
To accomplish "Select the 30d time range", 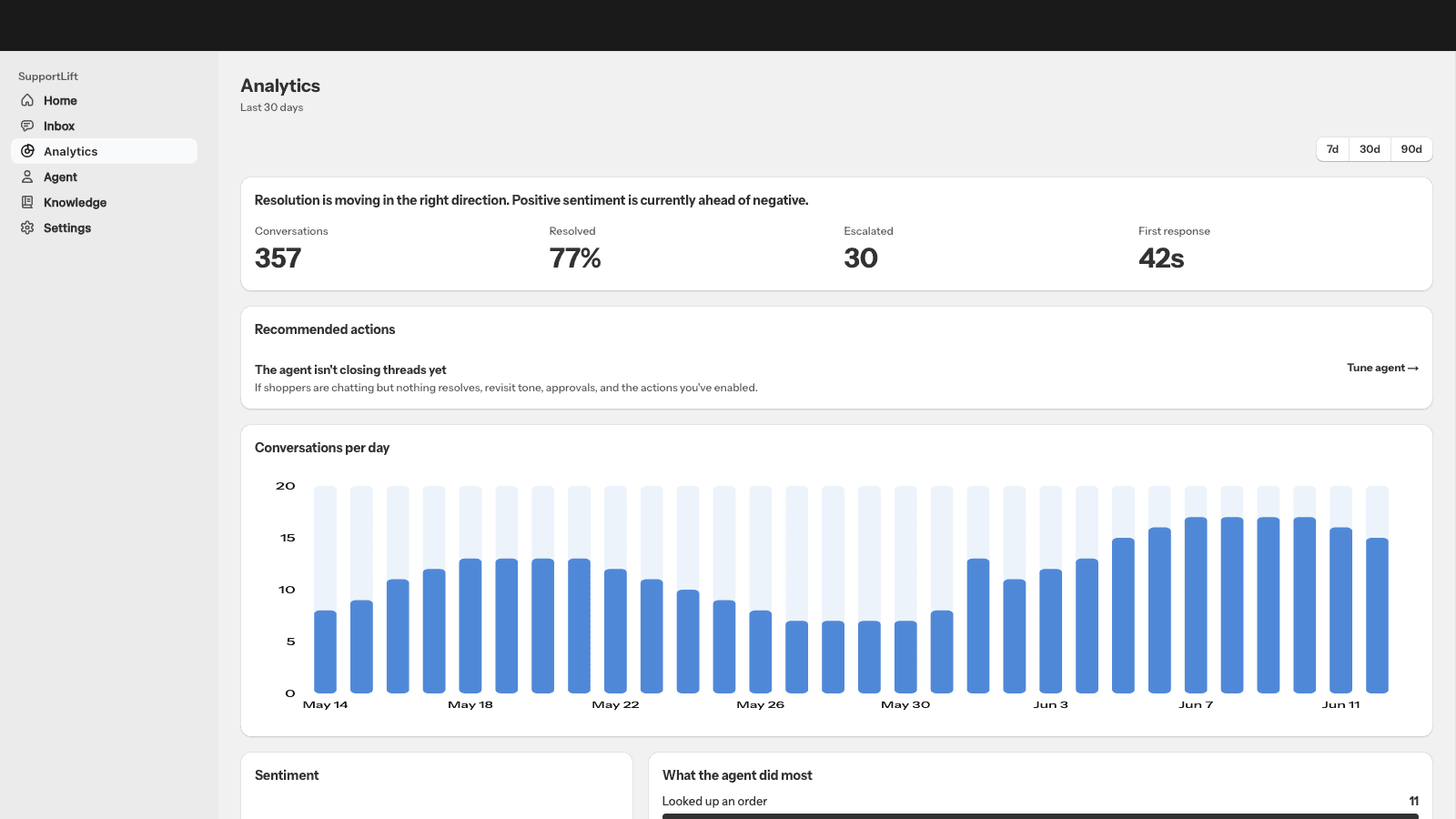I will (x=1370, y=149).
